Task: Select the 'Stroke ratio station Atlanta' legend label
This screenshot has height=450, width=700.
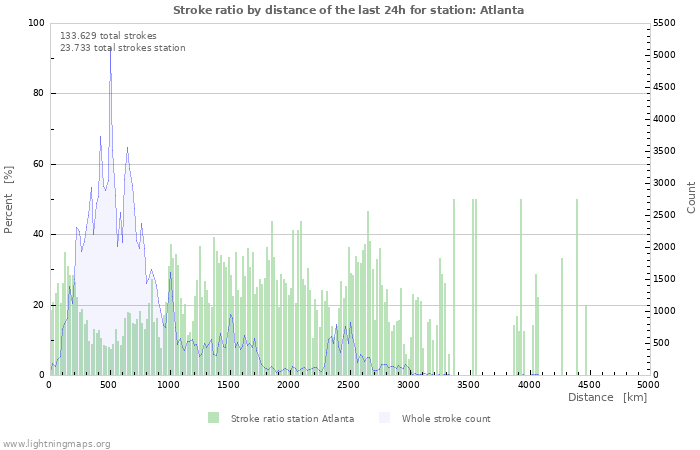Action: click(x=292, y=419)
